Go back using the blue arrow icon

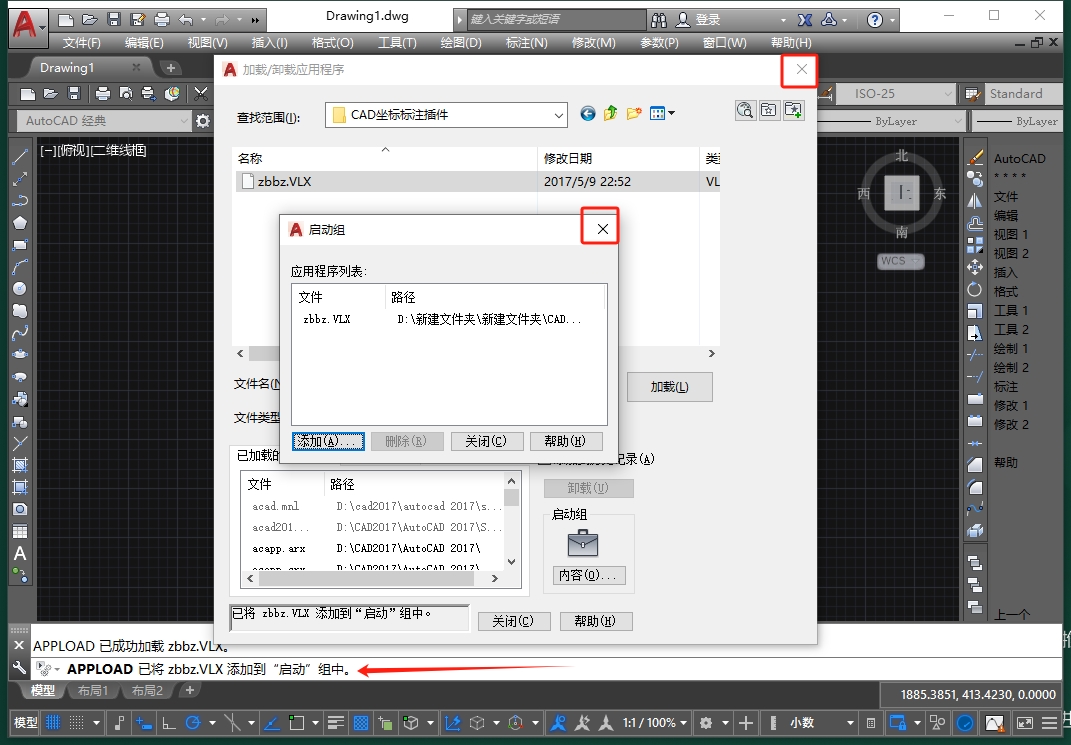pyautogui.click(x=588, y=114)
